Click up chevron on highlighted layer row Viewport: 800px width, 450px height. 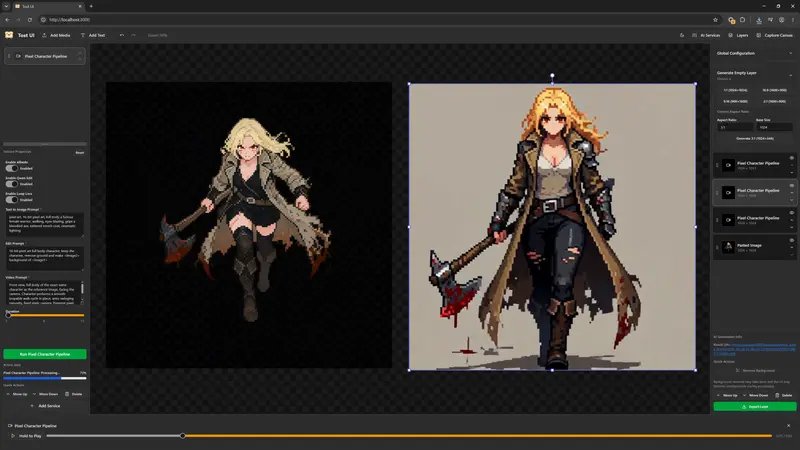[x=792, y=193]
